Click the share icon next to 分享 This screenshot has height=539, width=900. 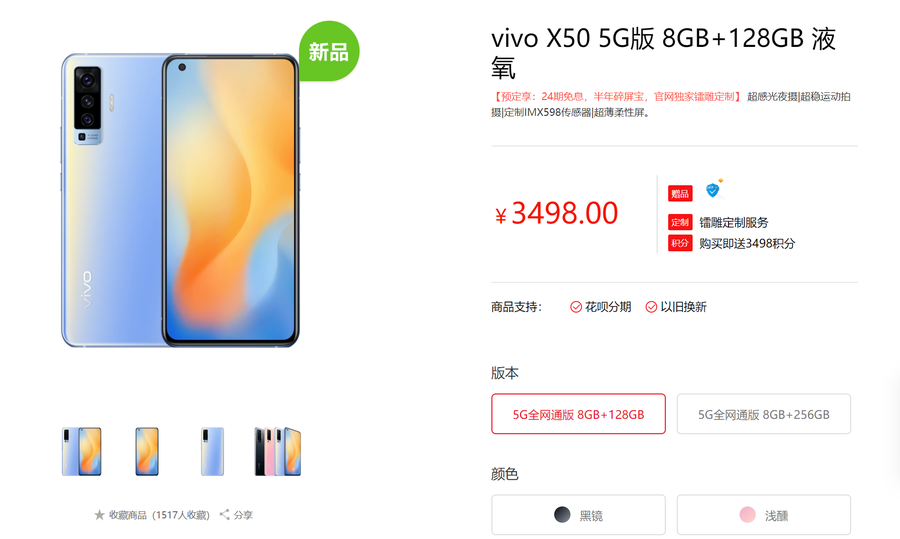point(224,514)
